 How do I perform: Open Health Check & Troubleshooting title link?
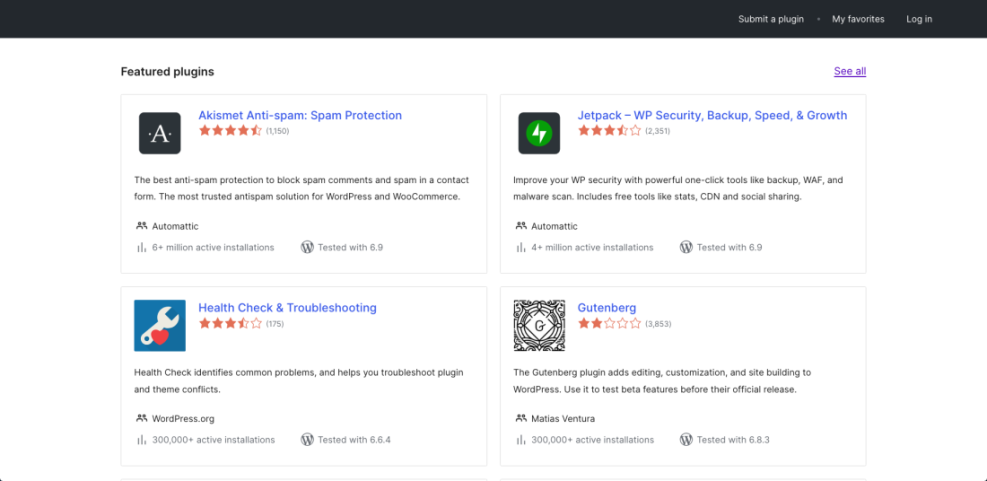coord(288,308)
